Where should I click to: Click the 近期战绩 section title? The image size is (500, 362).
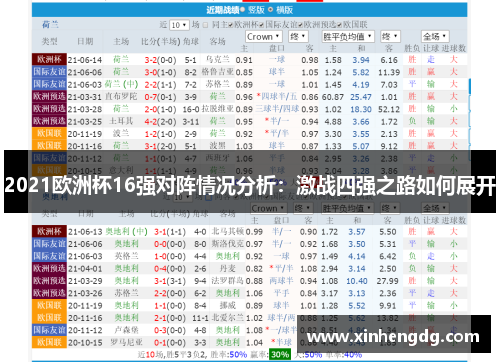222,10
